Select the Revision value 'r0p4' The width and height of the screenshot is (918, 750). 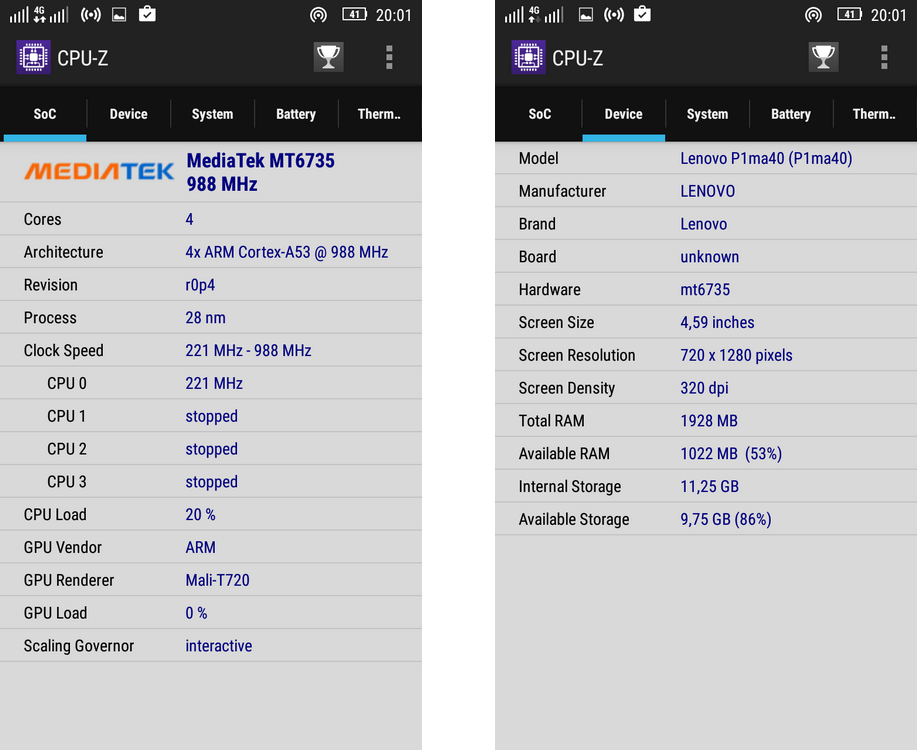tap(200, 285)
